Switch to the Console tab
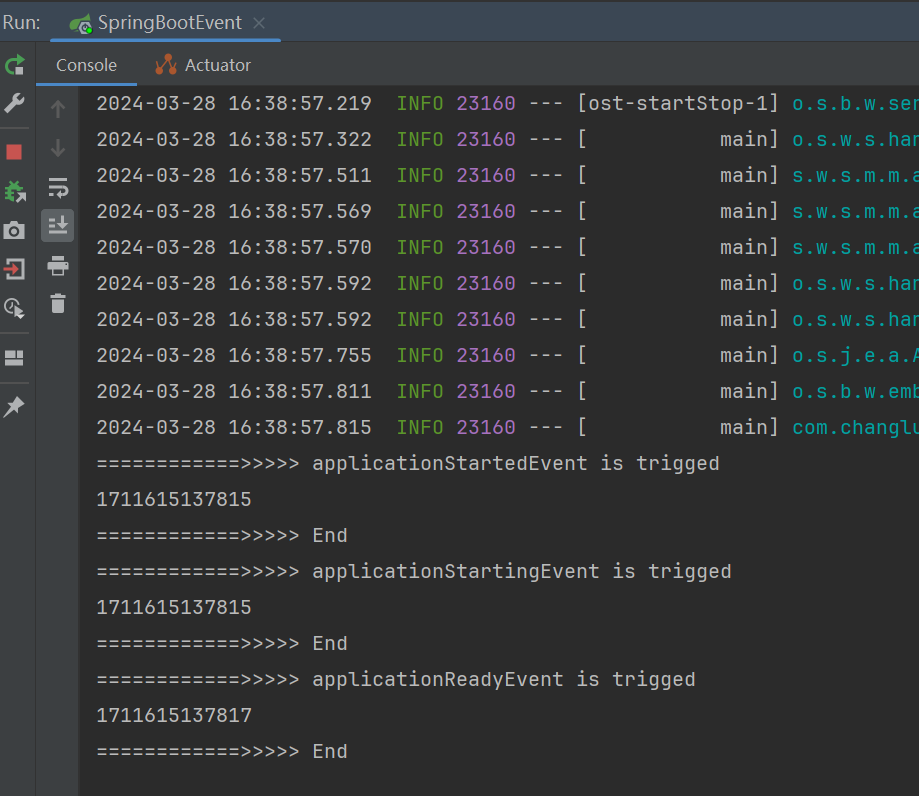The height and width of the screenshot is (796, 919). [86, 65]
